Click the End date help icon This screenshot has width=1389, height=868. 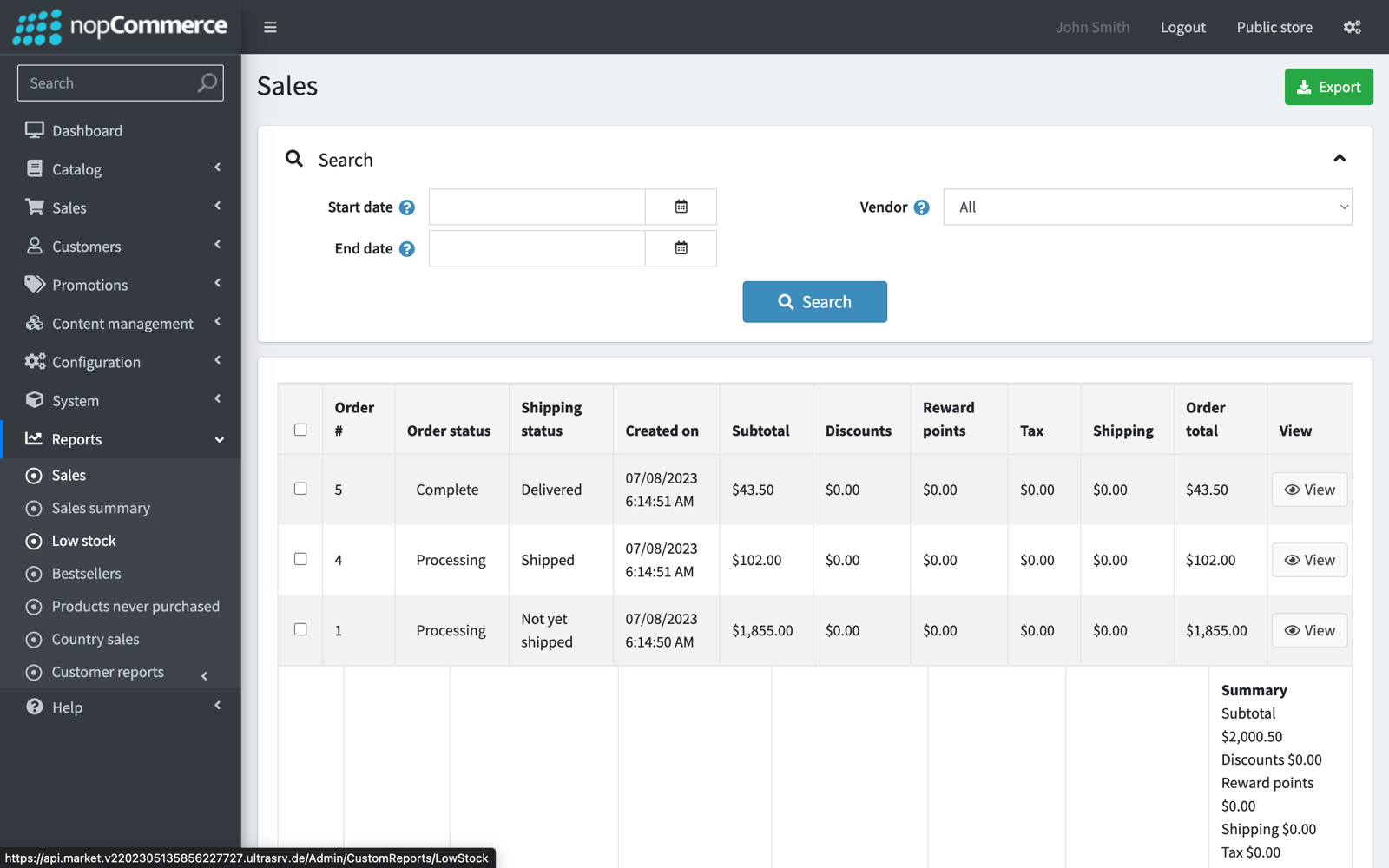pyautogui.click(x=406, y=249)
